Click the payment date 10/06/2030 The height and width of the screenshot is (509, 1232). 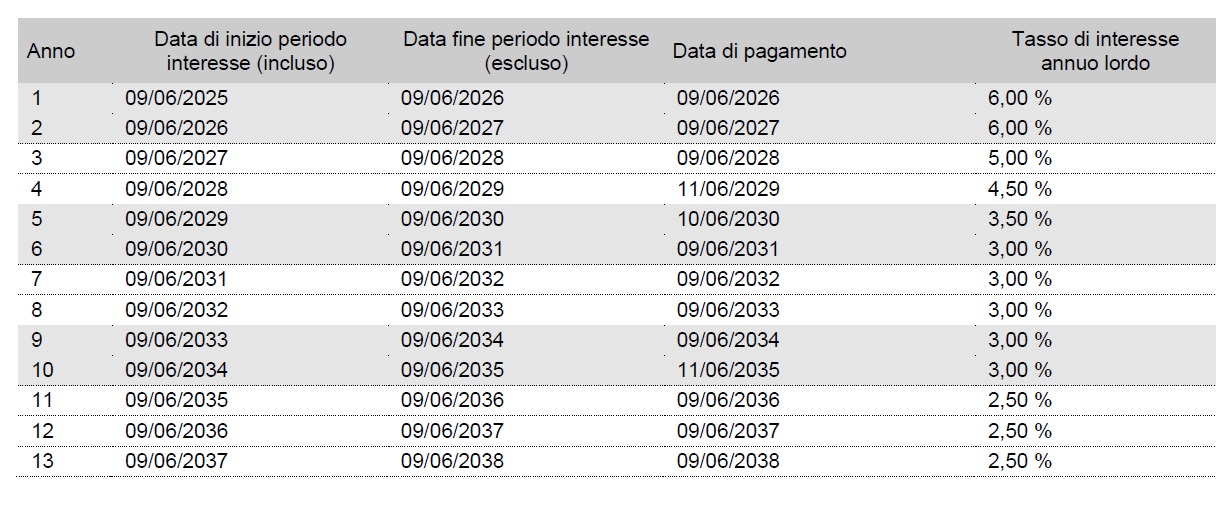tap(728, 219)
